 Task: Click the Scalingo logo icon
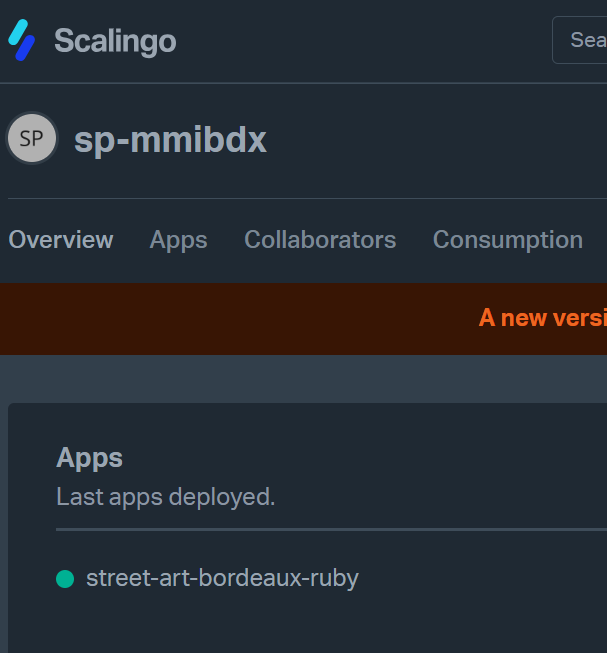pos(22,41)
